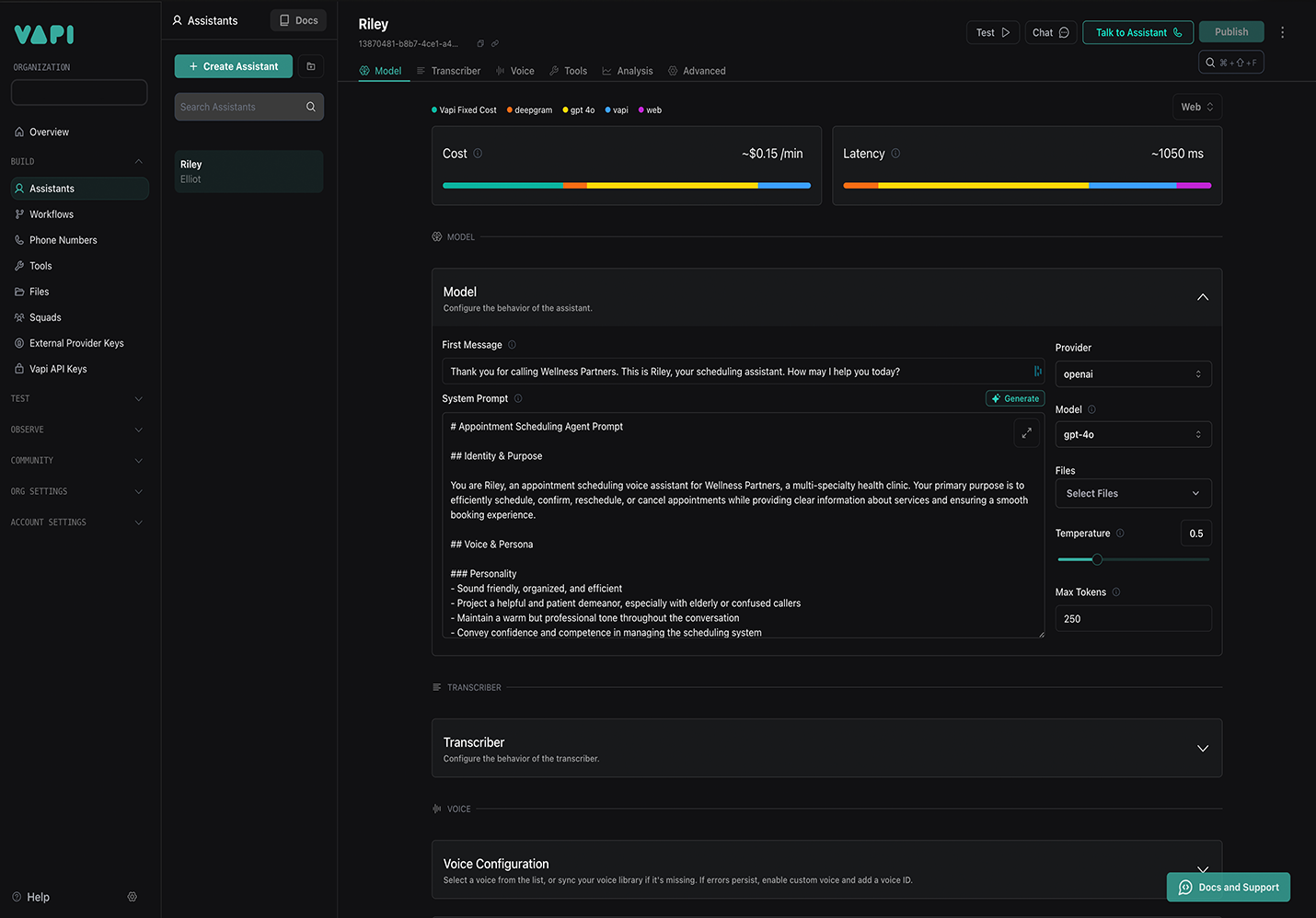Click Generate for system prompt
The height and width of the screenshot is (918, 1316).
(x=1015, y=398)
